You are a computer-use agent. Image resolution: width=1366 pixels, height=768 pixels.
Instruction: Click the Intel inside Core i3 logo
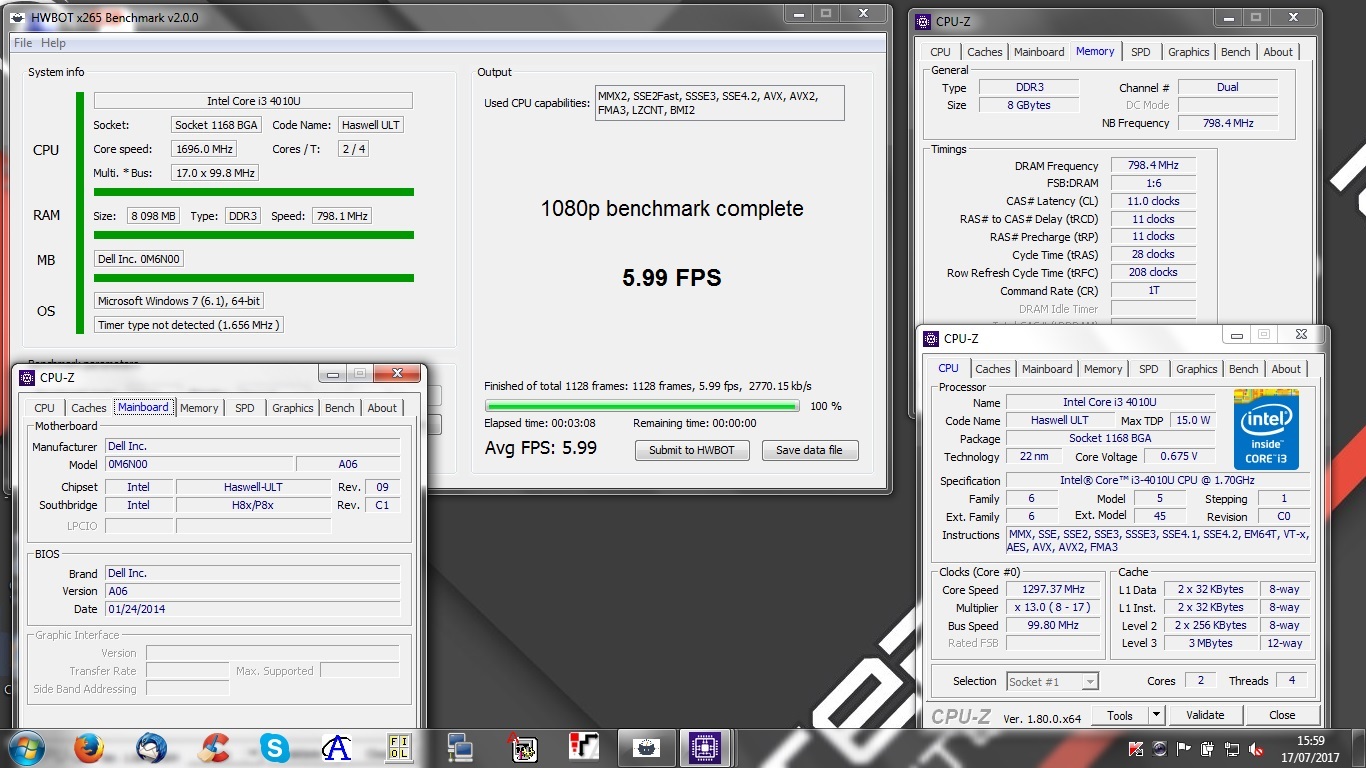pos(1265,430)
